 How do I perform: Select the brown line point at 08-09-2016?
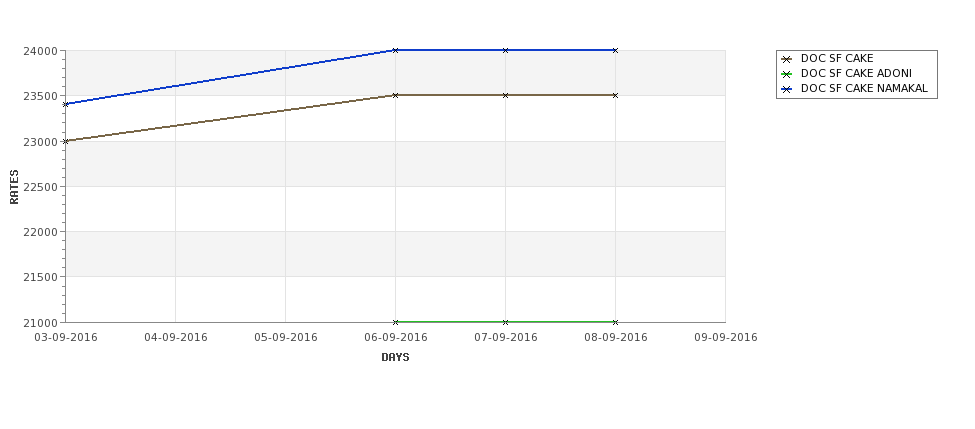pos(616,95)
